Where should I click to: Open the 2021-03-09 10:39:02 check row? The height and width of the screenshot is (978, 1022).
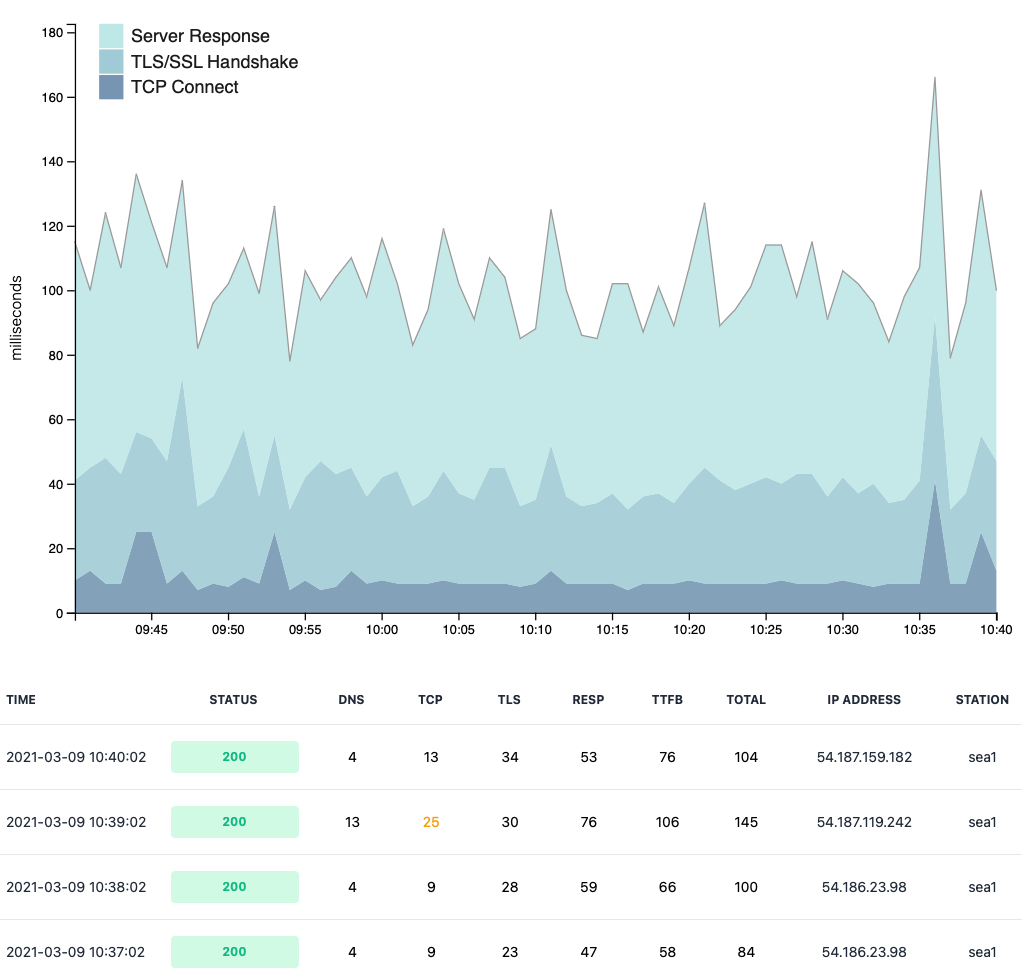click(511, 822)
